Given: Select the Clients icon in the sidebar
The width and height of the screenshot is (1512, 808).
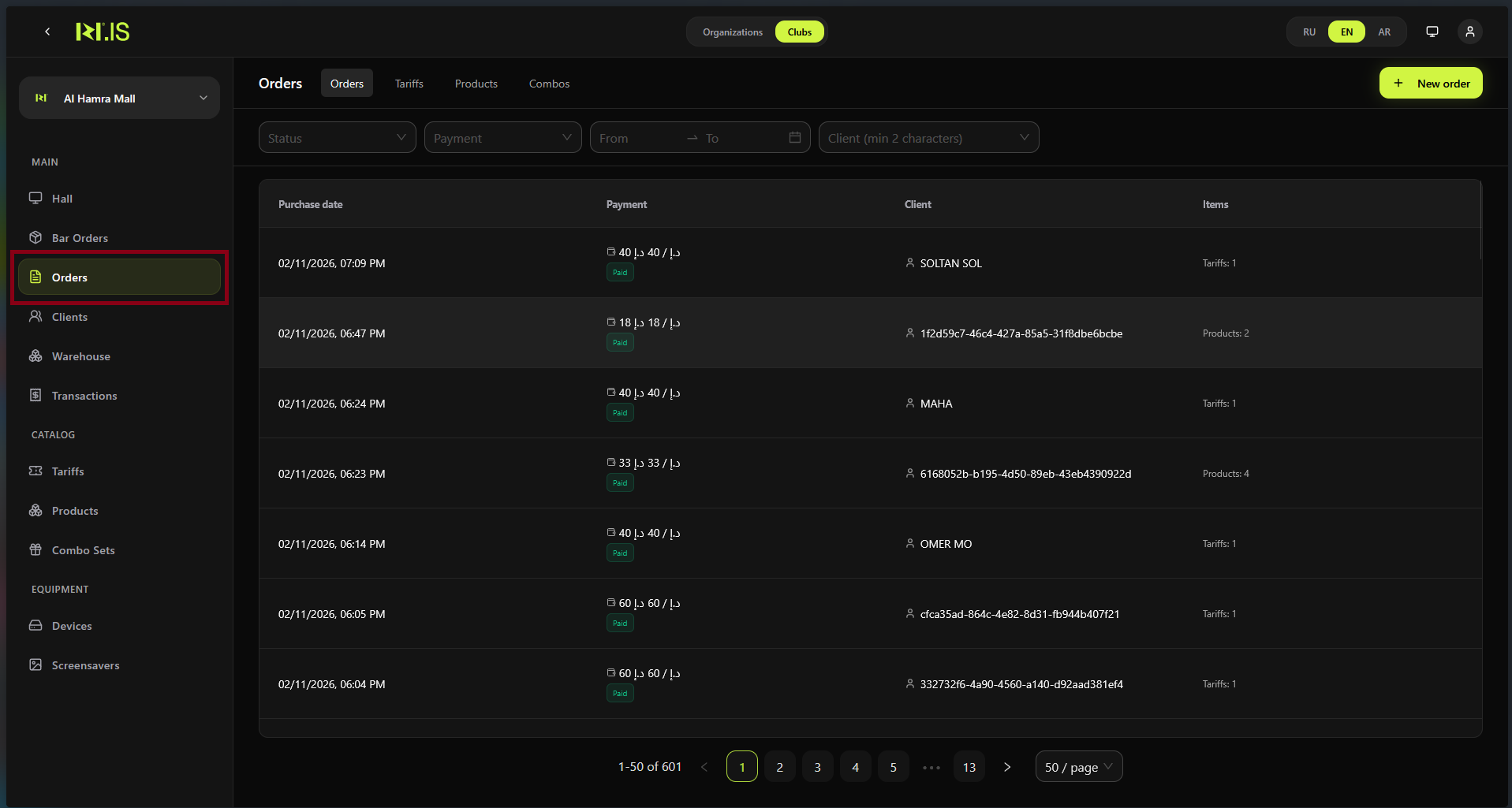Looking at the screenshot, I should click(35, 316).
